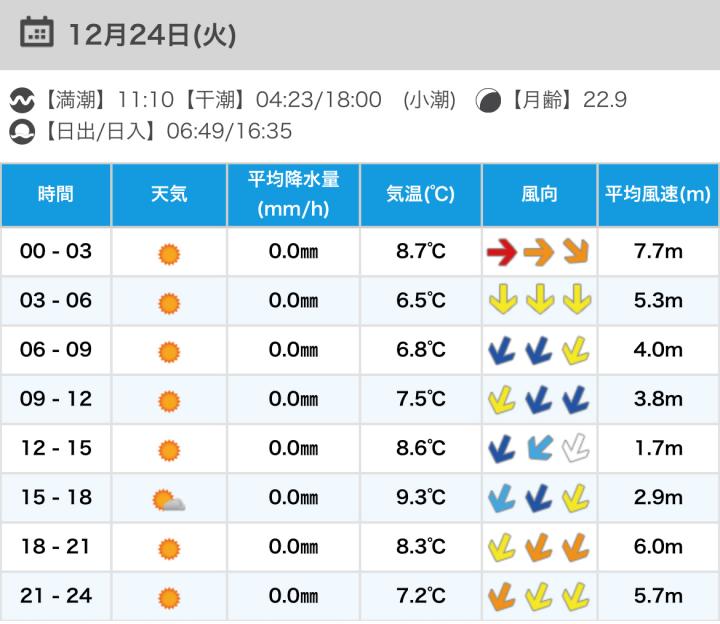Viewport: 720px width, 624px height.
Task: Click the moon age value 22.9
Action: [x=604, y=100]
